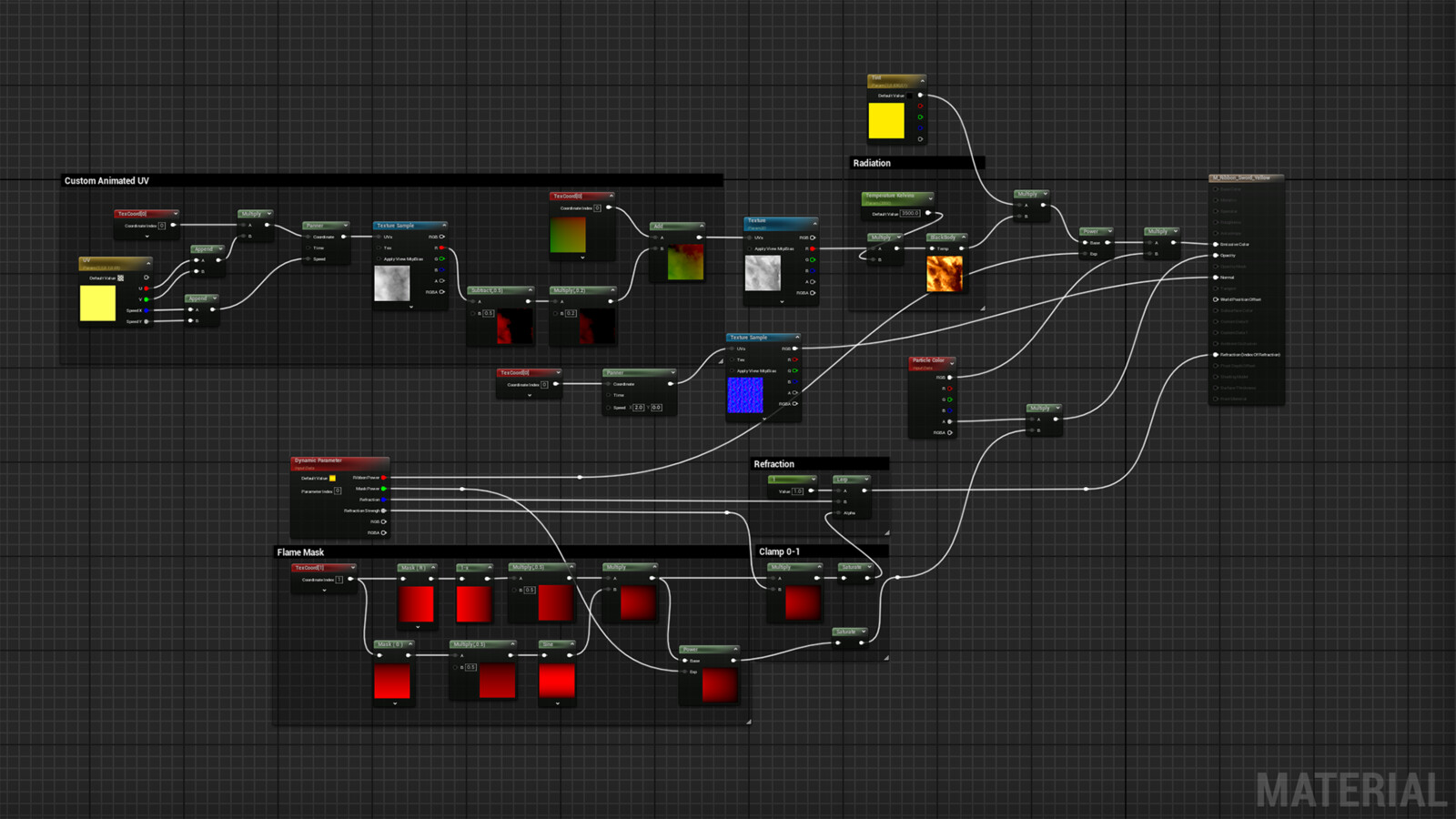
Task: Click the blue normal-map texture preview
Action: coord(745,395)
